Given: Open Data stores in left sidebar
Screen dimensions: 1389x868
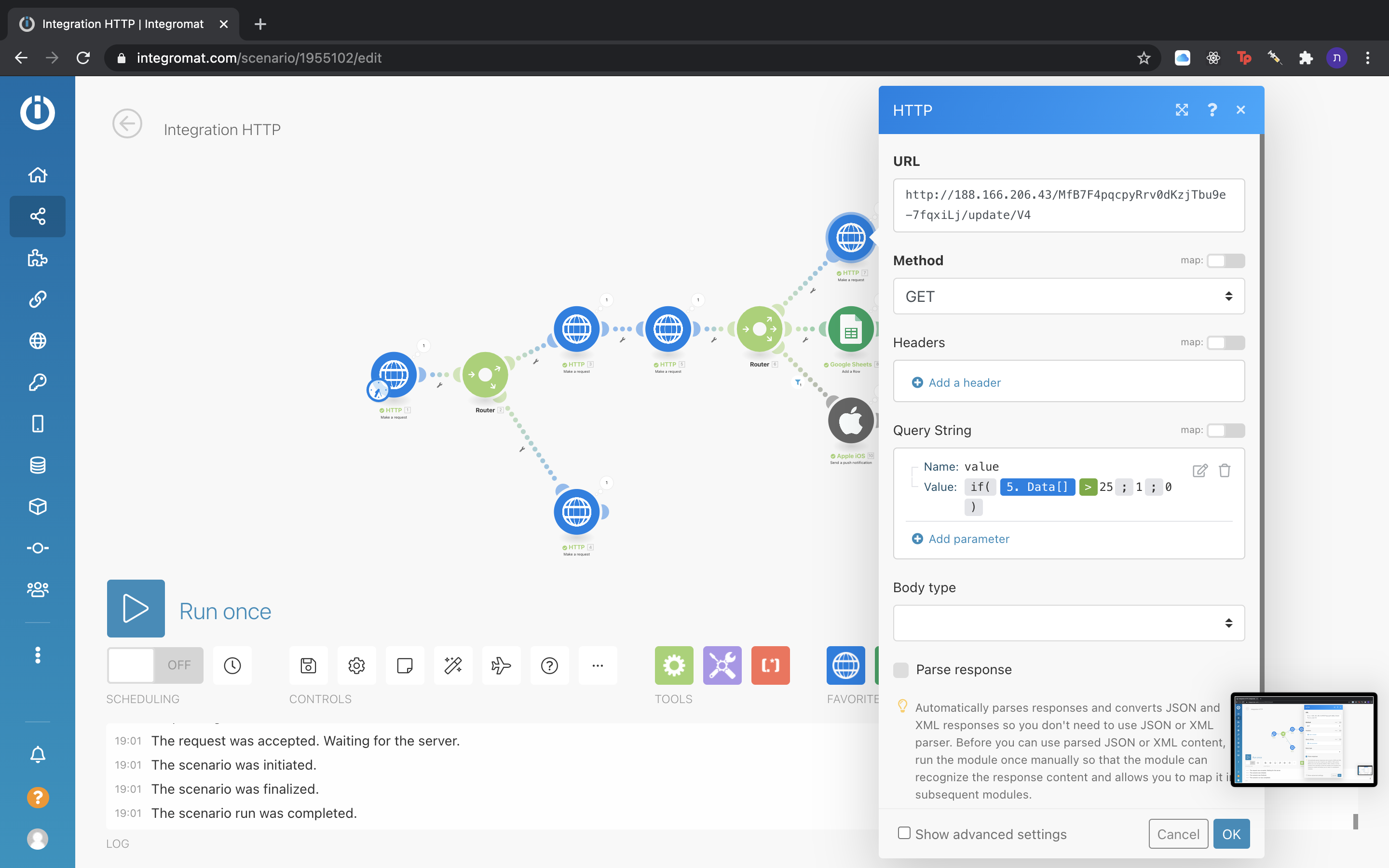Looking at the screenshot, I should click(38, 465).
